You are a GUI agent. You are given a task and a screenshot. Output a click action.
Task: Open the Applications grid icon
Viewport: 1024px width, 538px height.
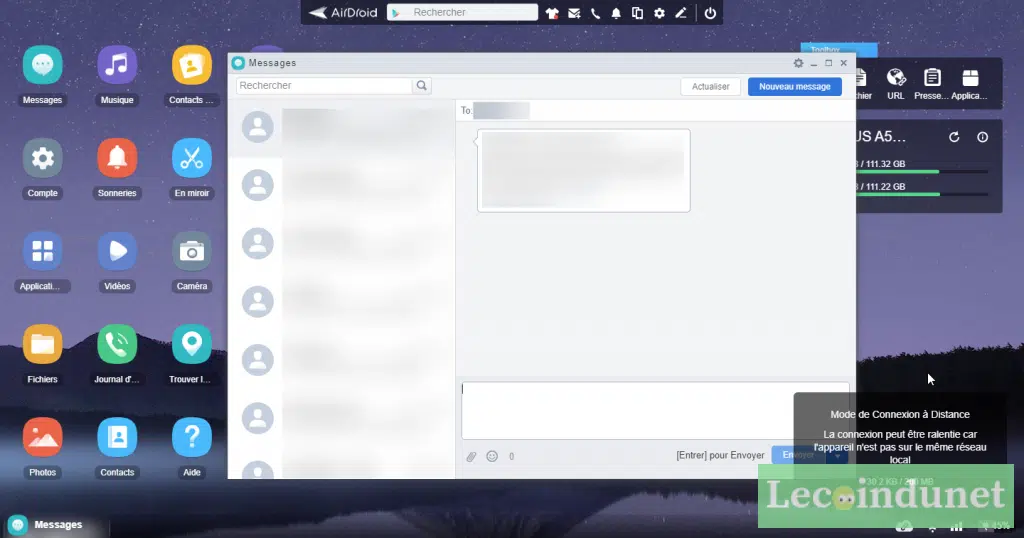[42, 251]
